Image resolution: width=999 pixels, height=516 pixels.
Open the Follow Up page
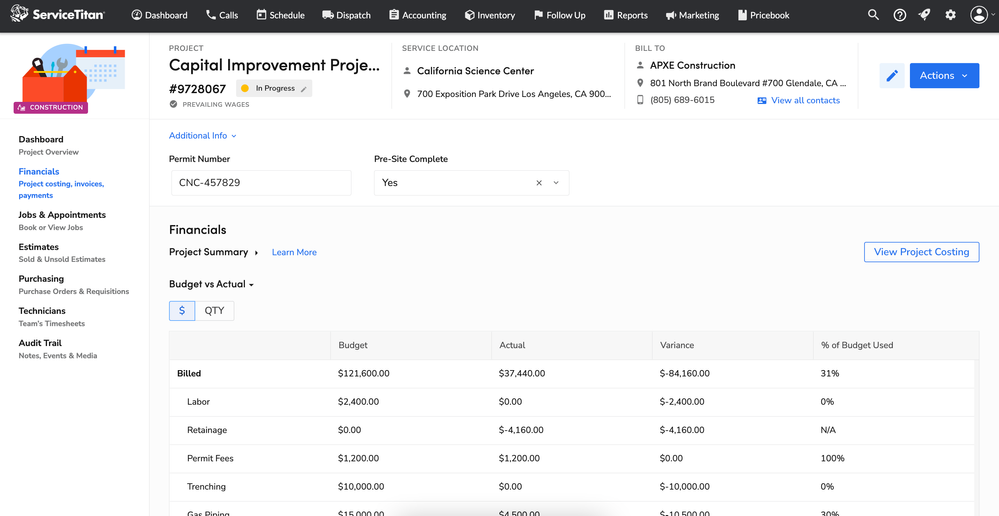point(559,15)
